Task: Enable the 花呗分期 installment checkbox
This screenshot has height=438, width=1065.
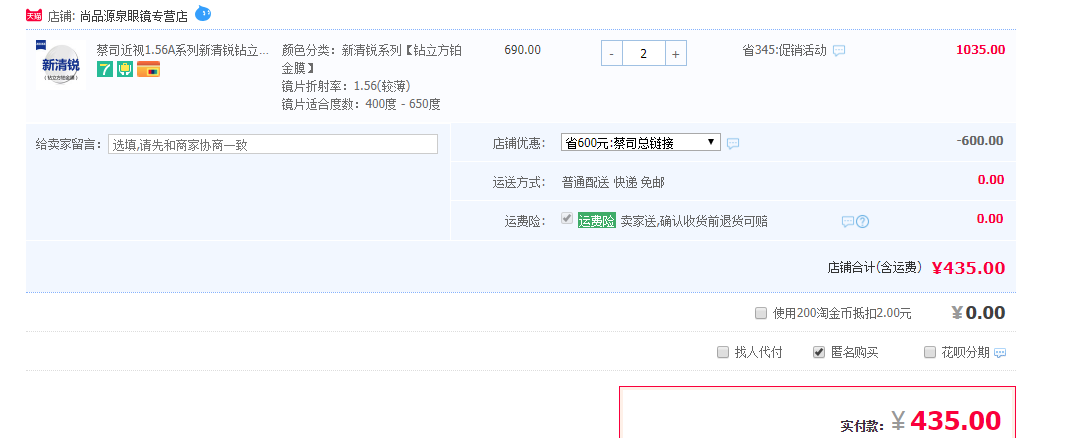Action: coord(930,352)
